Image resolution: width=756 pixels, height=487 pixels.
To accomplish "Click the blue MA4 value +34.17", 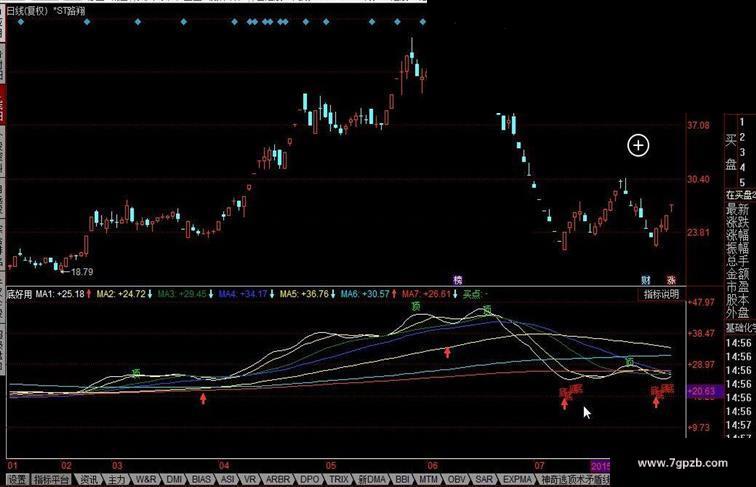I will [x=253, y=294].
